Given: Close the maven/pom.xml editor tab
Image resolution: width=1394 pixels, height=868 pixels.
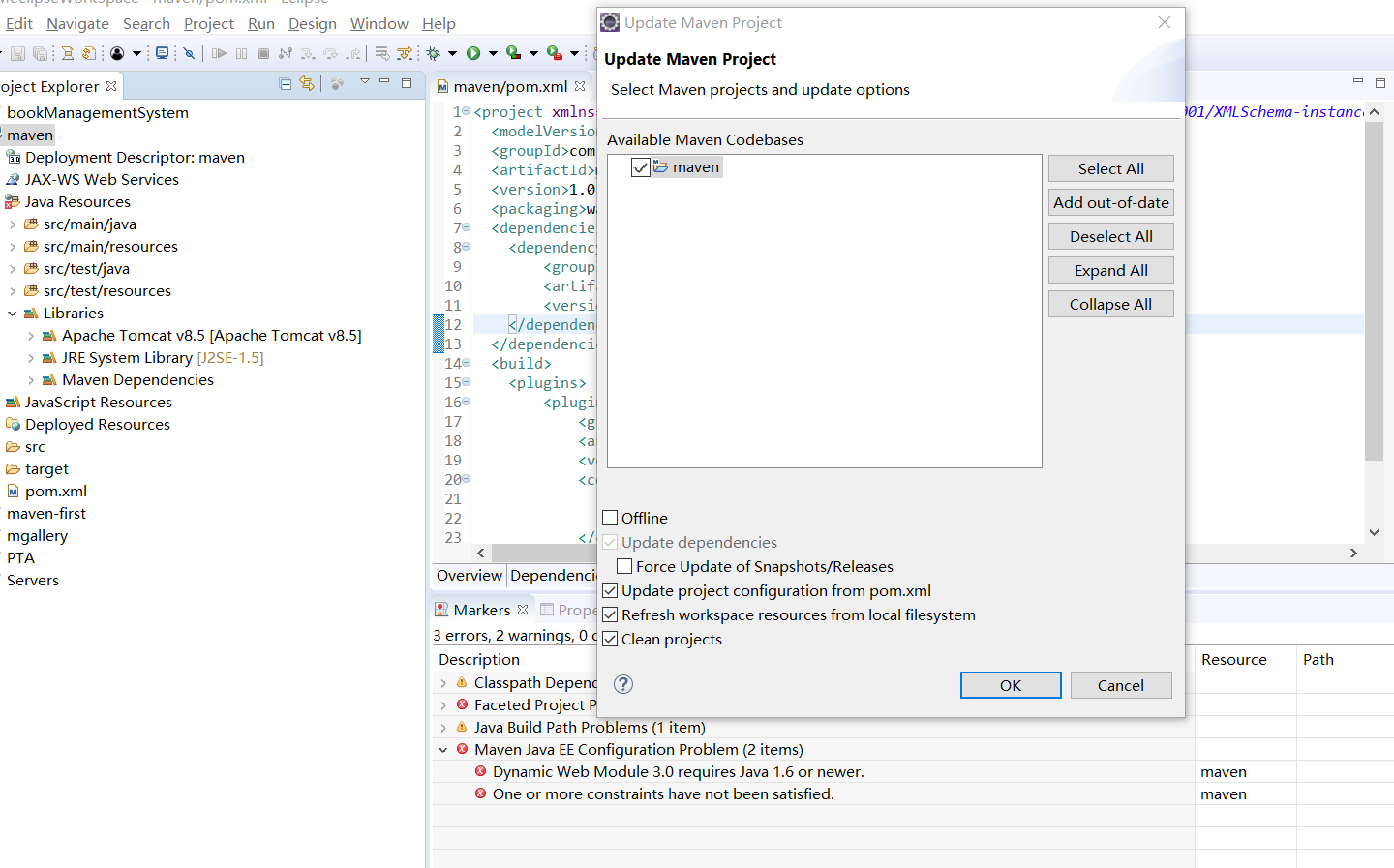Looking at the screenshot, I should (x=580, y=86).
